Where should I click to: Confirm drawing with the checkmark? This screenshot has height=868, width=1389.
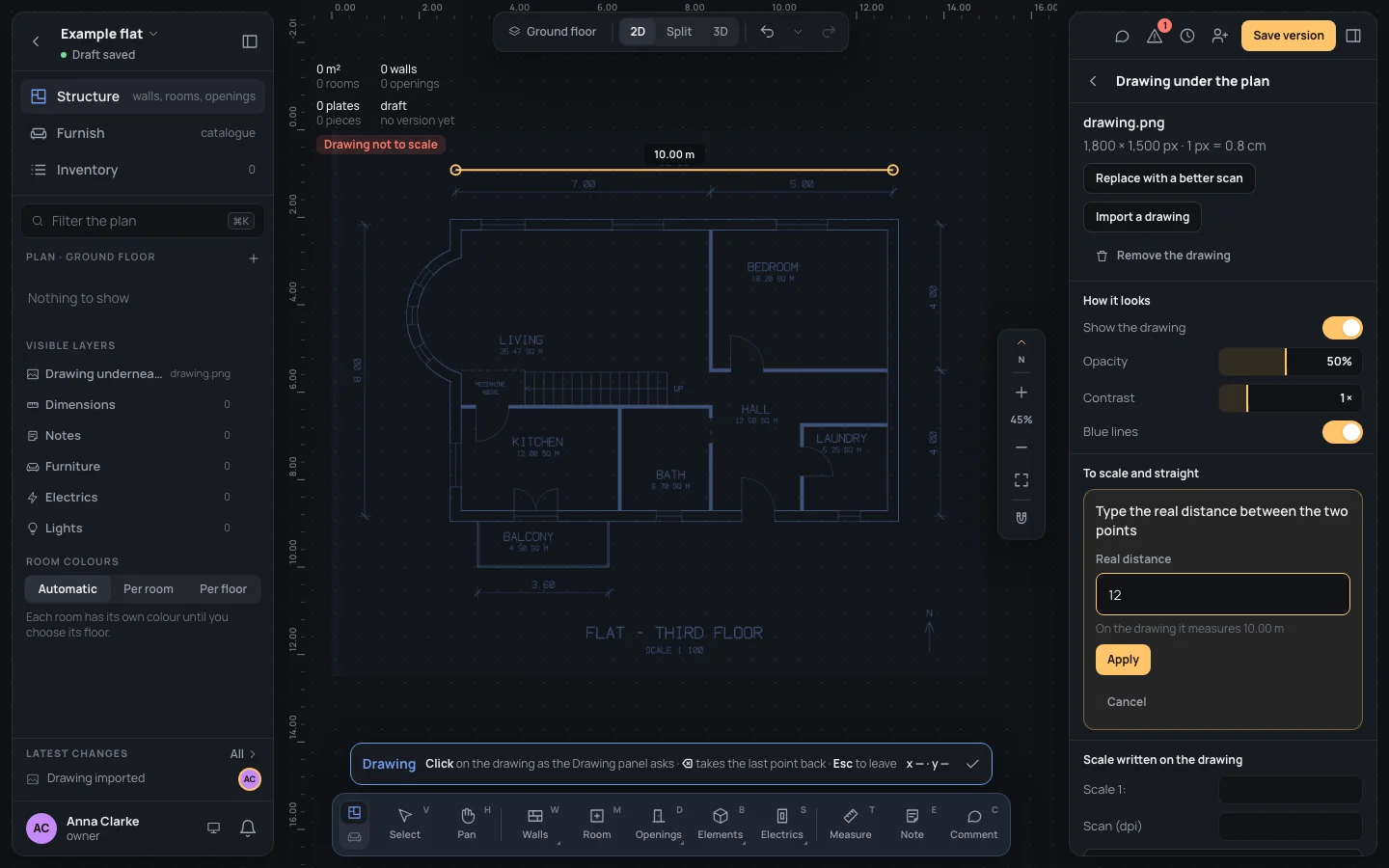click(x=972, y=764)
